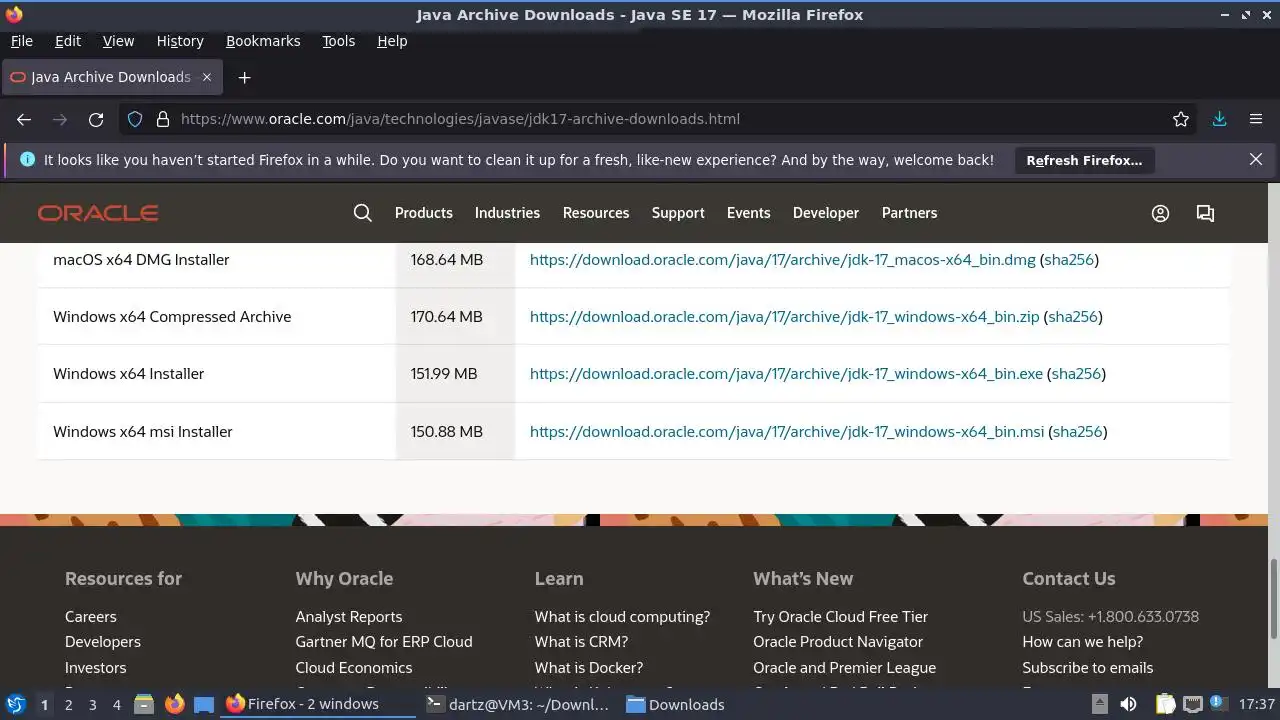Focus the URL address bar
Image resolution: width=1280 pixels, height=720 pixels.
(660, 119)
